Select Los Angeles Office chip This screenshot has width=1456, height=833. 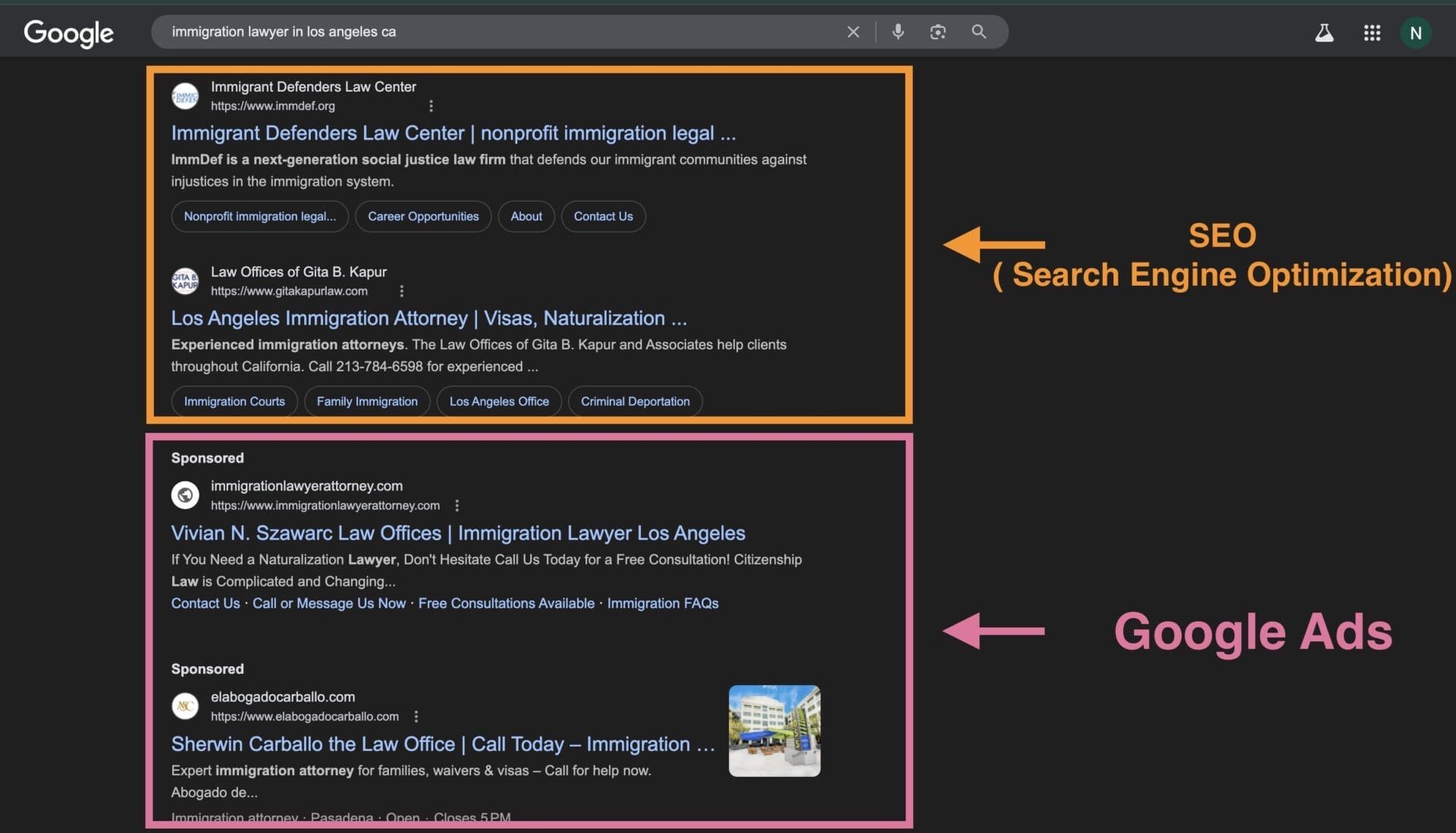499,402
